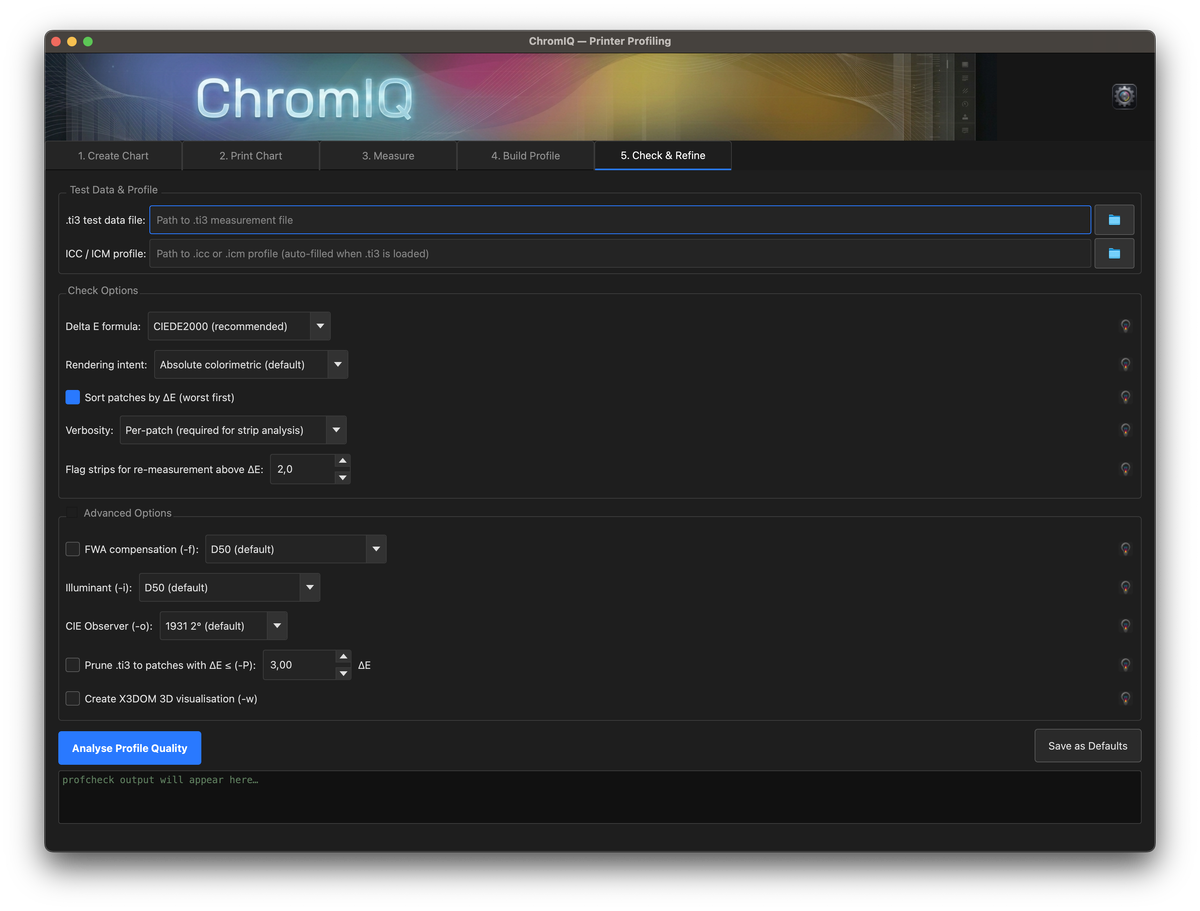
Task: Browse for .ti3 test data file
Action: point(1114,220)
